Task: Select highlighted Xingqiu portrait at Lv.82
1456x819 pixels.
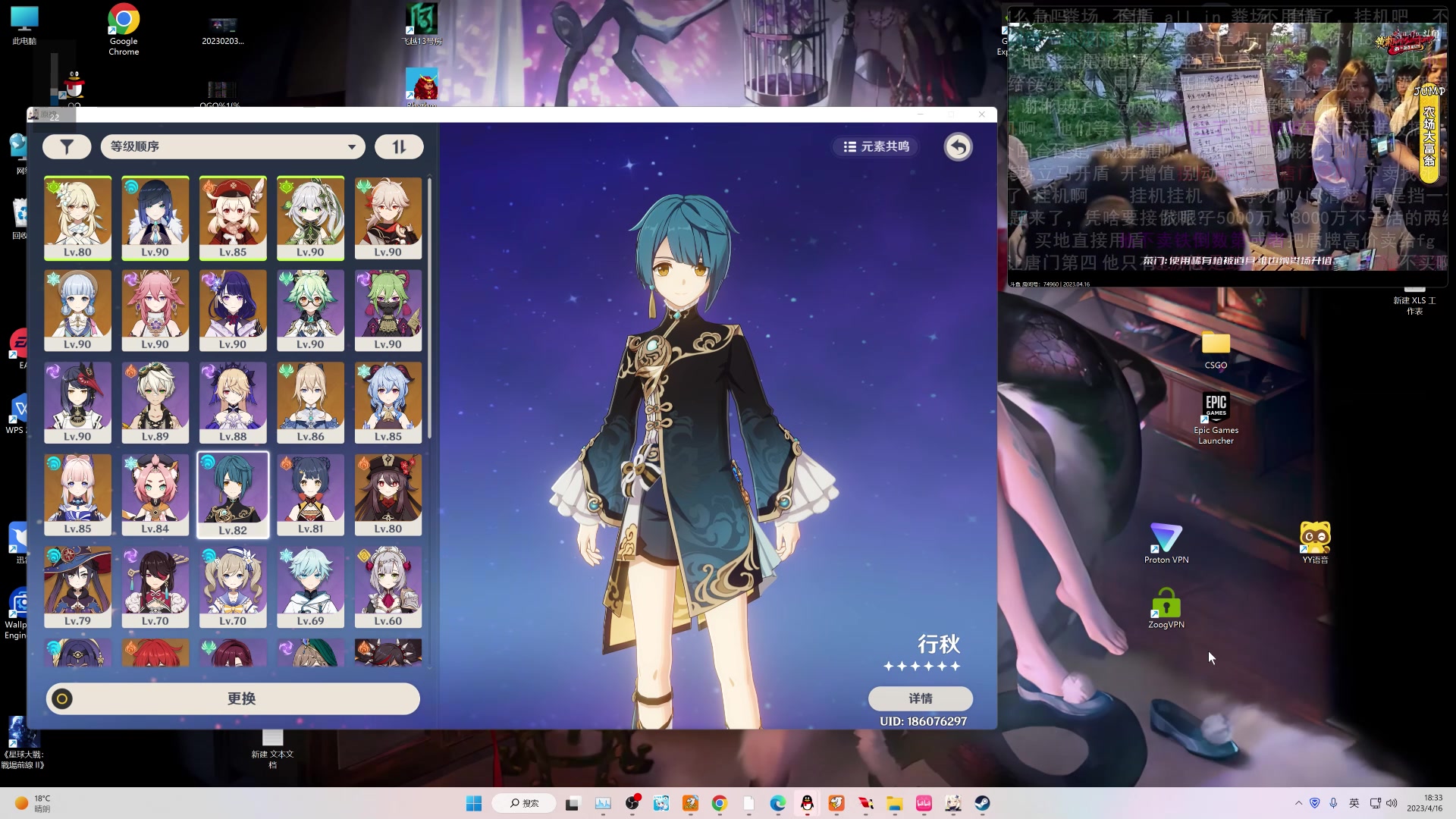Action: click(x=233, y=495)
